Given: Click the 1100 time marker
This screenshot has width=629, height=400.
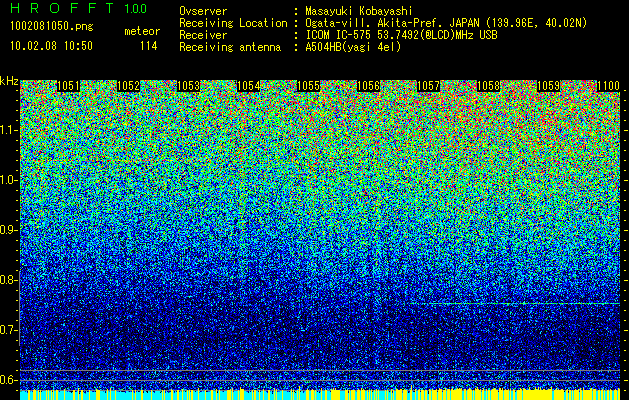Looking at the screenshot, I should 609,86.
